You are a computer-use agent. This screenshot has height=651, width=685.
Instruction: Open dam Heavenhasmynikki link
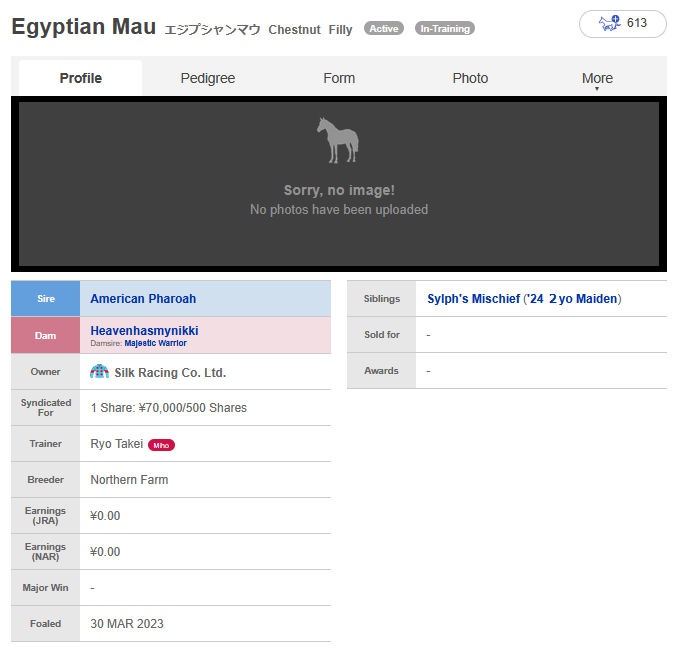(x=145, y=331)
